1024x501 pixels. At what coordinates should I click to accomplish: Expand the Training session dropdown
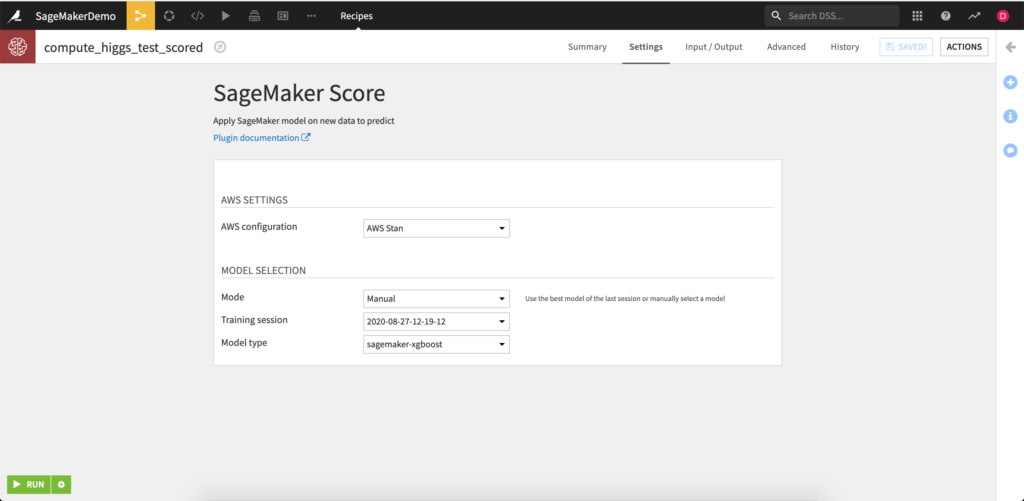(436, 321)
